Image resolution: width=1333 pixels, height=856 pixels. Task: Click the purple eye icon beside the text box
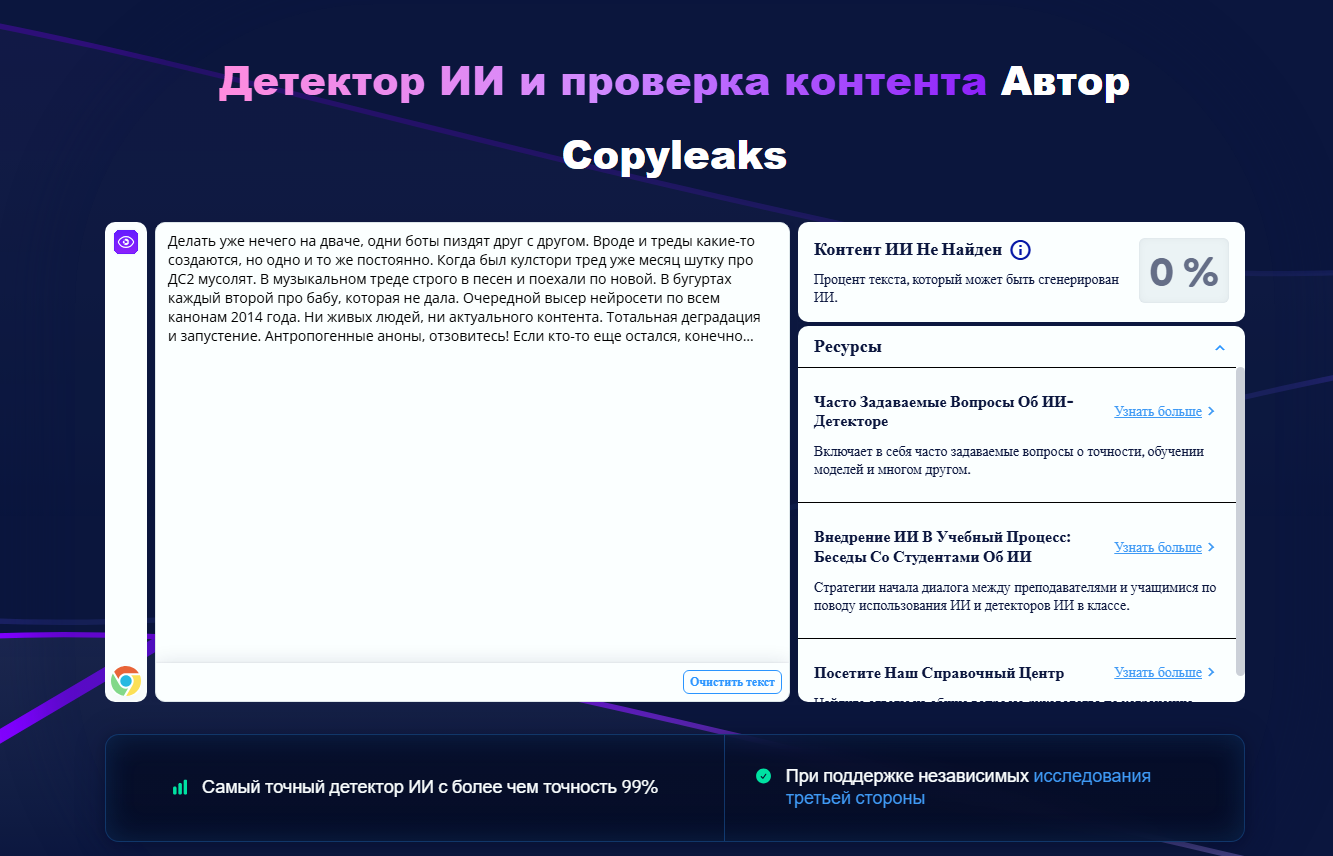(x=125, y=242)
